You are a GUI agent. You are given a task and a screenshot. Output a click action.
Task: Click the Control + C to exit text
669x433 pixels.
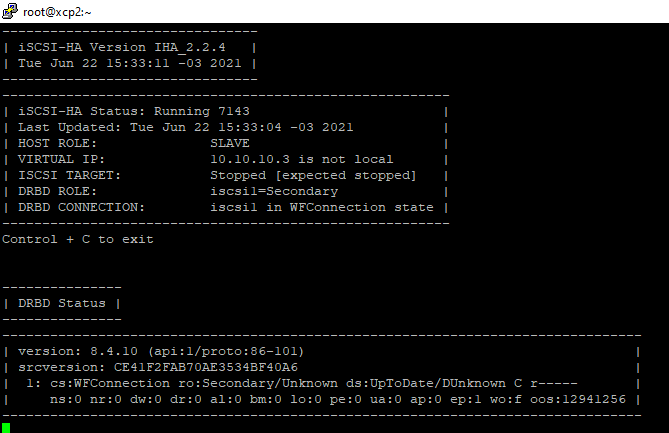point(78,239)
